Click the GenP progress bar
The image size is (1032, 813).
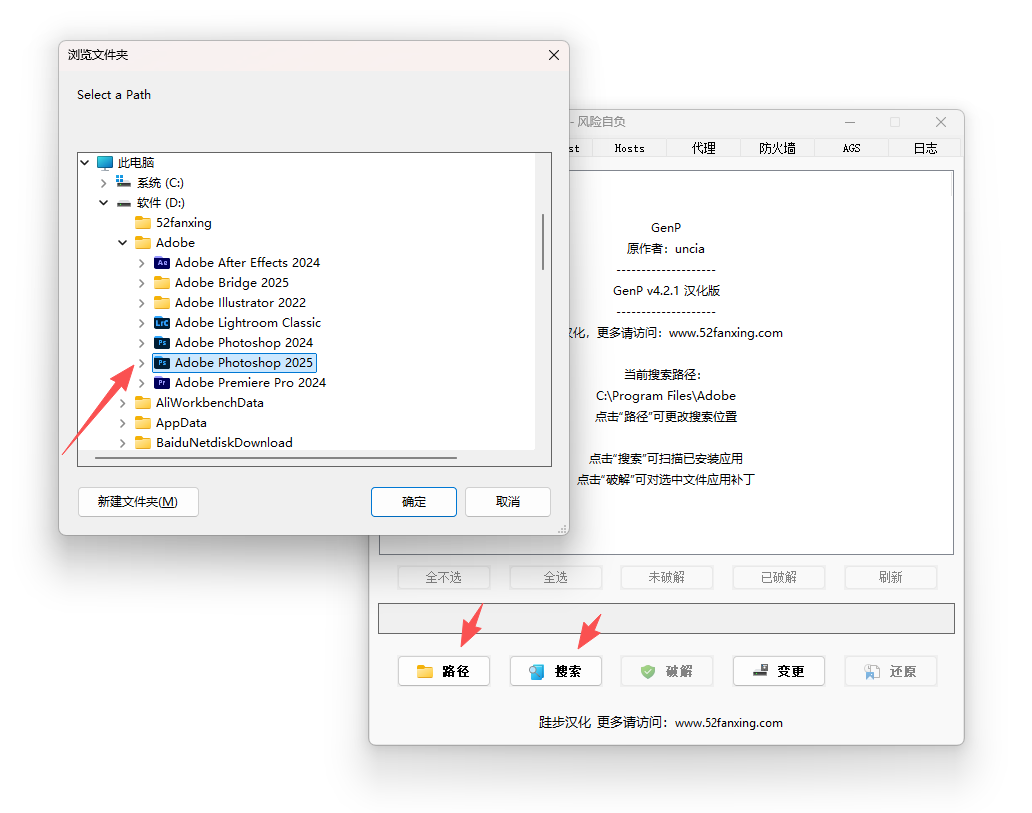(x=666, y=619)
